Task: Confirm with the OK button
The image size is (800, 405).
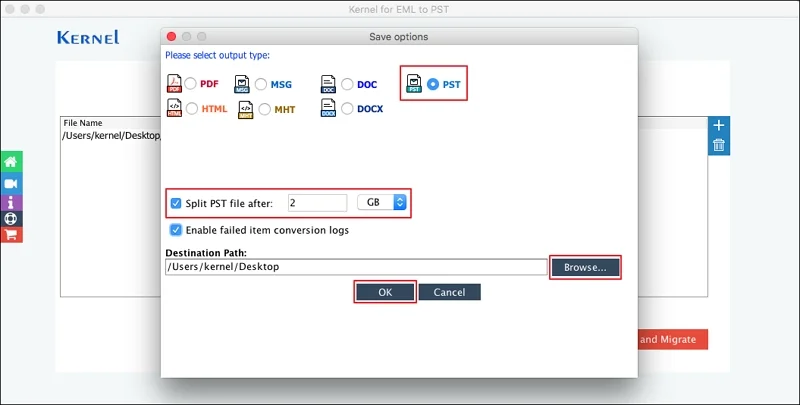Action: (385, 292)
